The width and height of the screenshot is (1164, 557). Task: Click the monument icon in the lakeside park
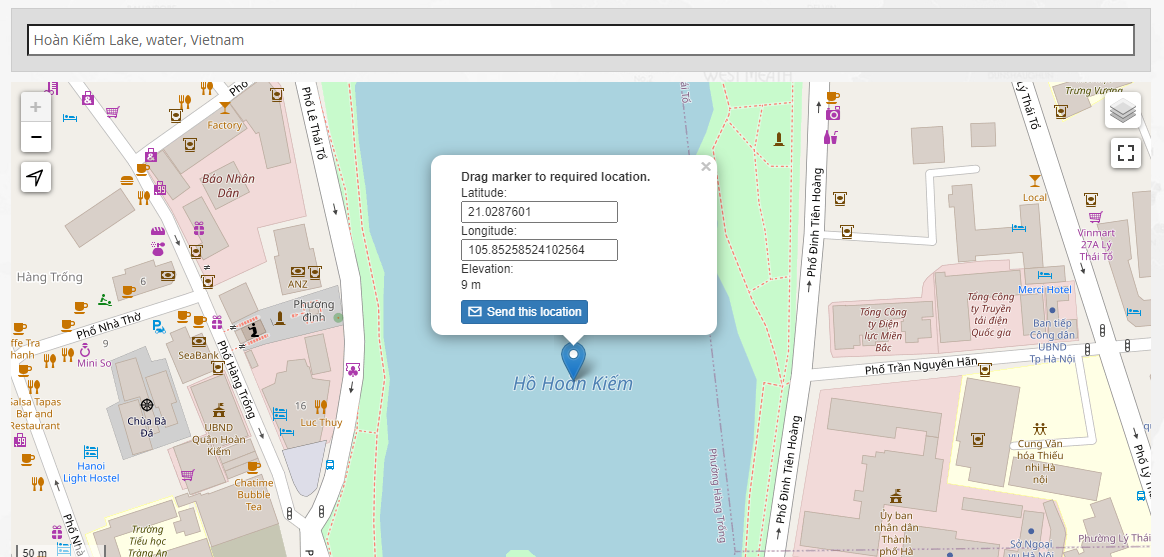pyautogui.click(x=779, y=139)
